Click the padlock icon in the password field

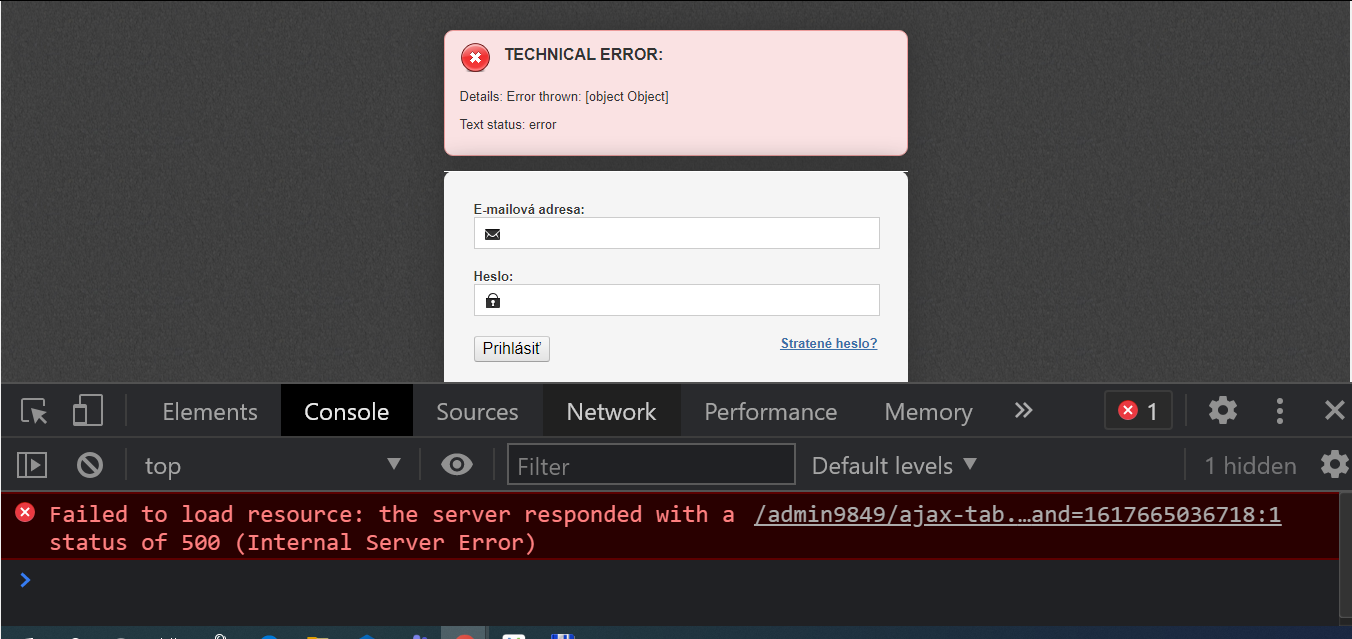click(492, 300)
